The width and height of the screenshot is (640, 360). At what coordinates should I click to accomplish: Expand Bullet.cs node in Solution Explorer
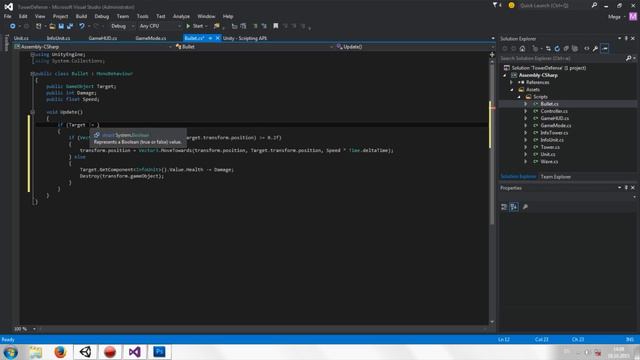[x=526, y=104]
